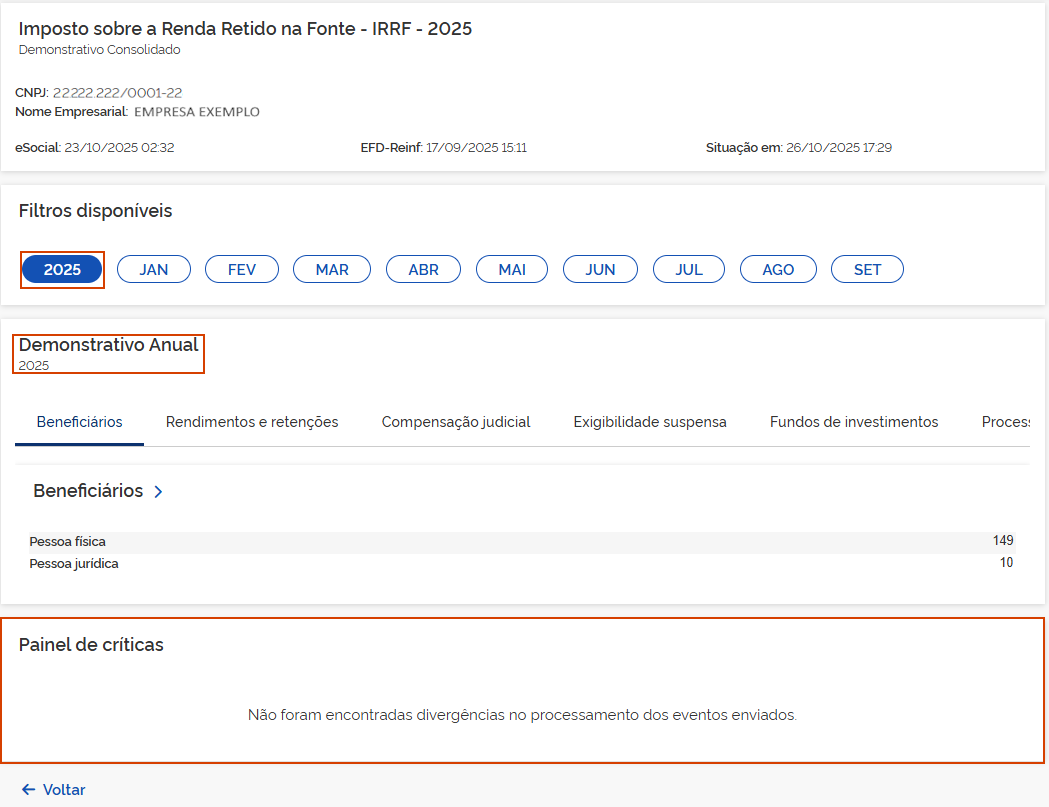The height and width of the screenshot is (807, 1049).
Task: Go to the Compensação judicial tab
Action: [456, 422]
